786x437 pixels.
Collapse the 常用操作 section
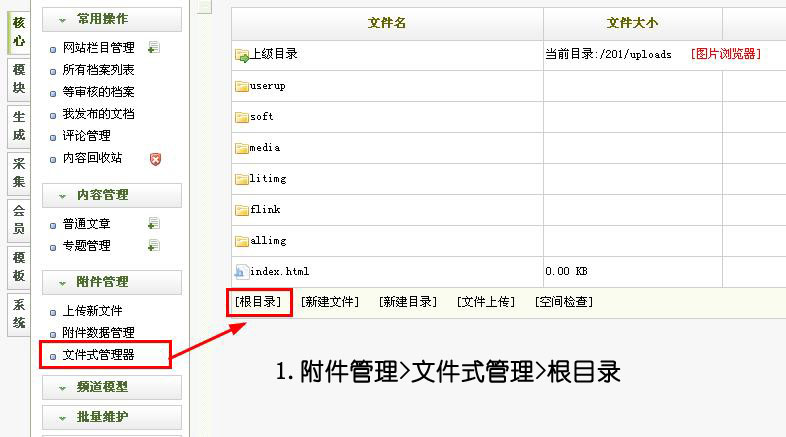pyautogui.click(x=111, y=19)
